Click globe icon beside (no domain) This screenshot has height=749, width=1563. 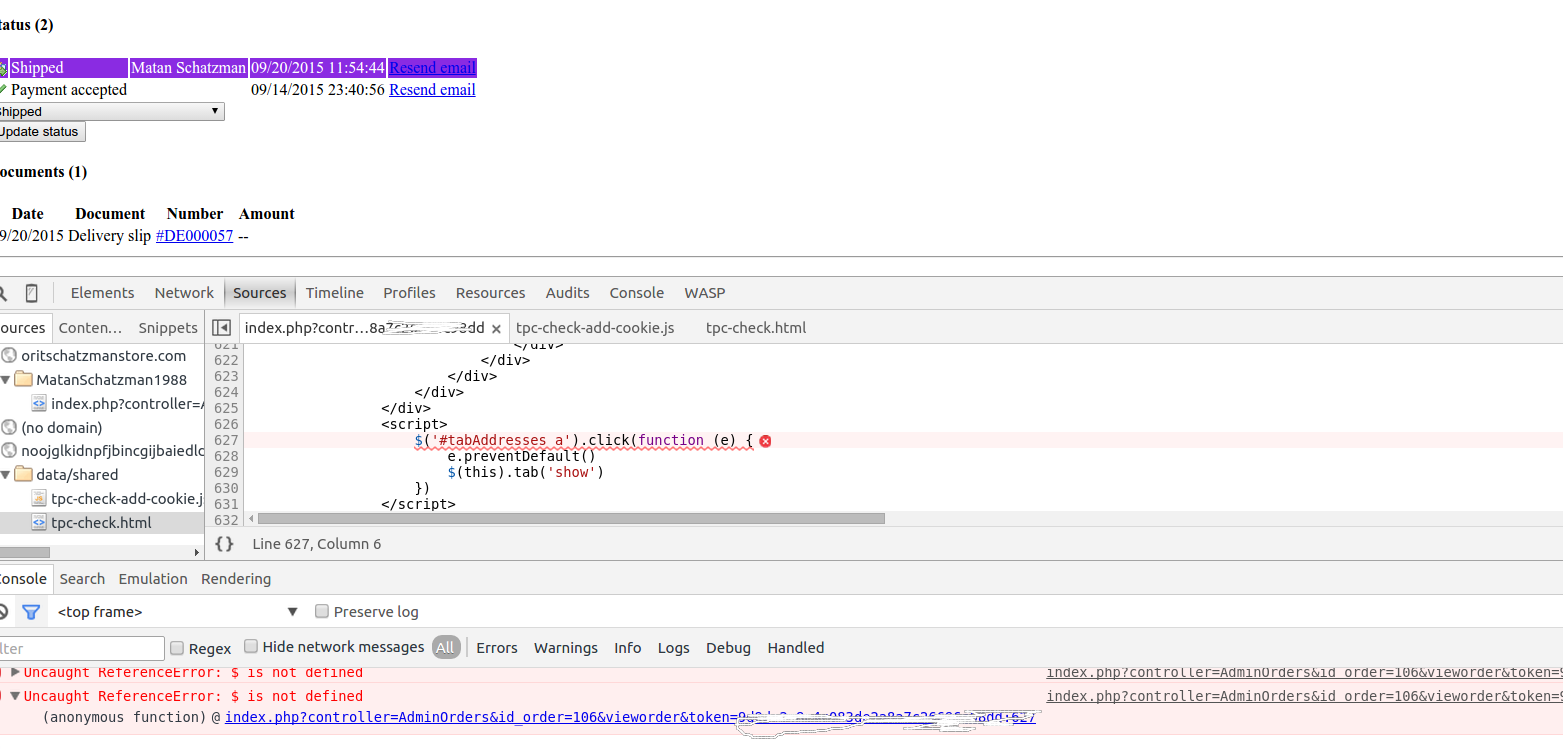tap(10, 427)
